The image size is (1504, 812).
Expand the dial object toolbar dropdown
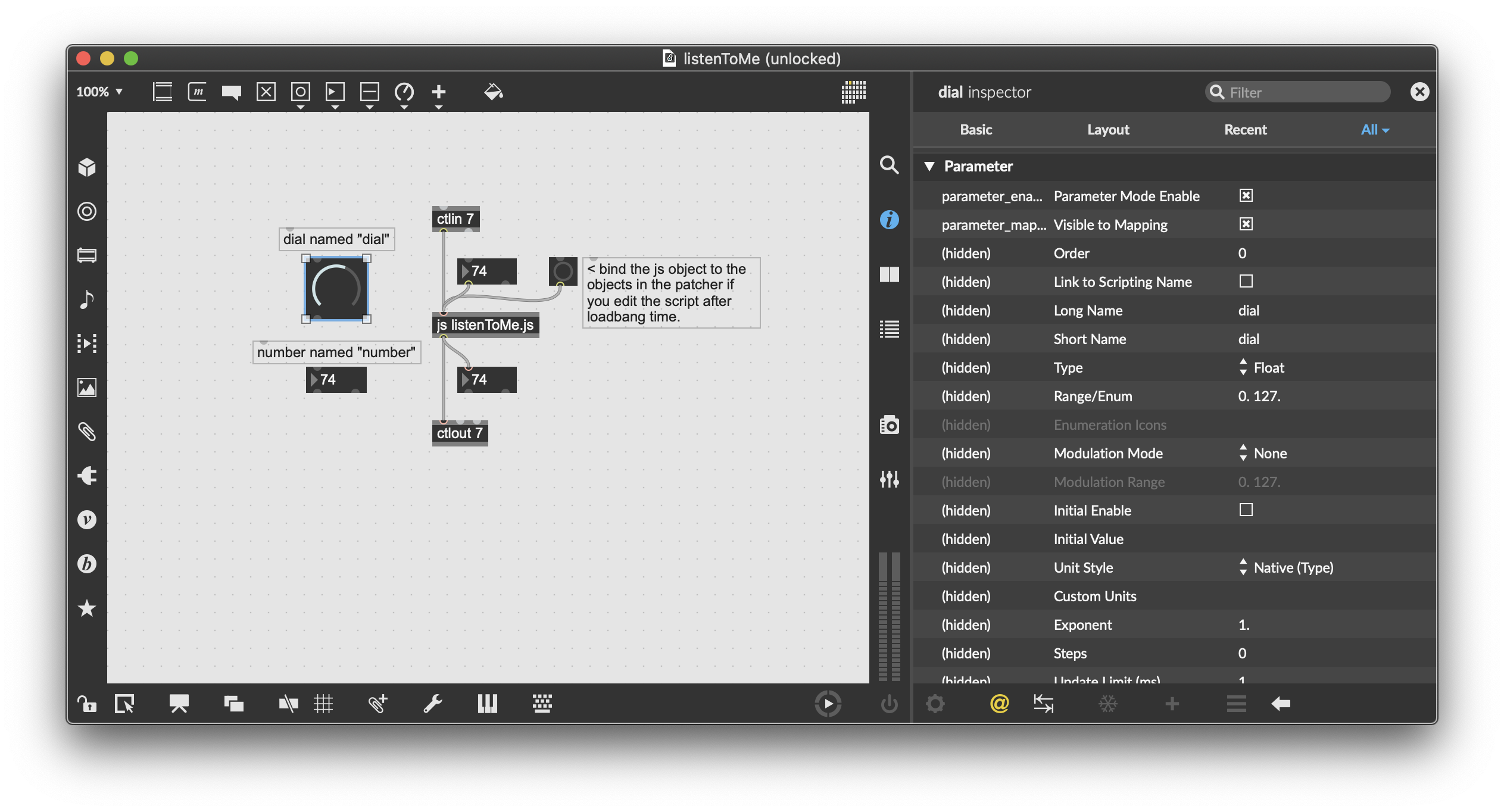[x=404, y=107]
